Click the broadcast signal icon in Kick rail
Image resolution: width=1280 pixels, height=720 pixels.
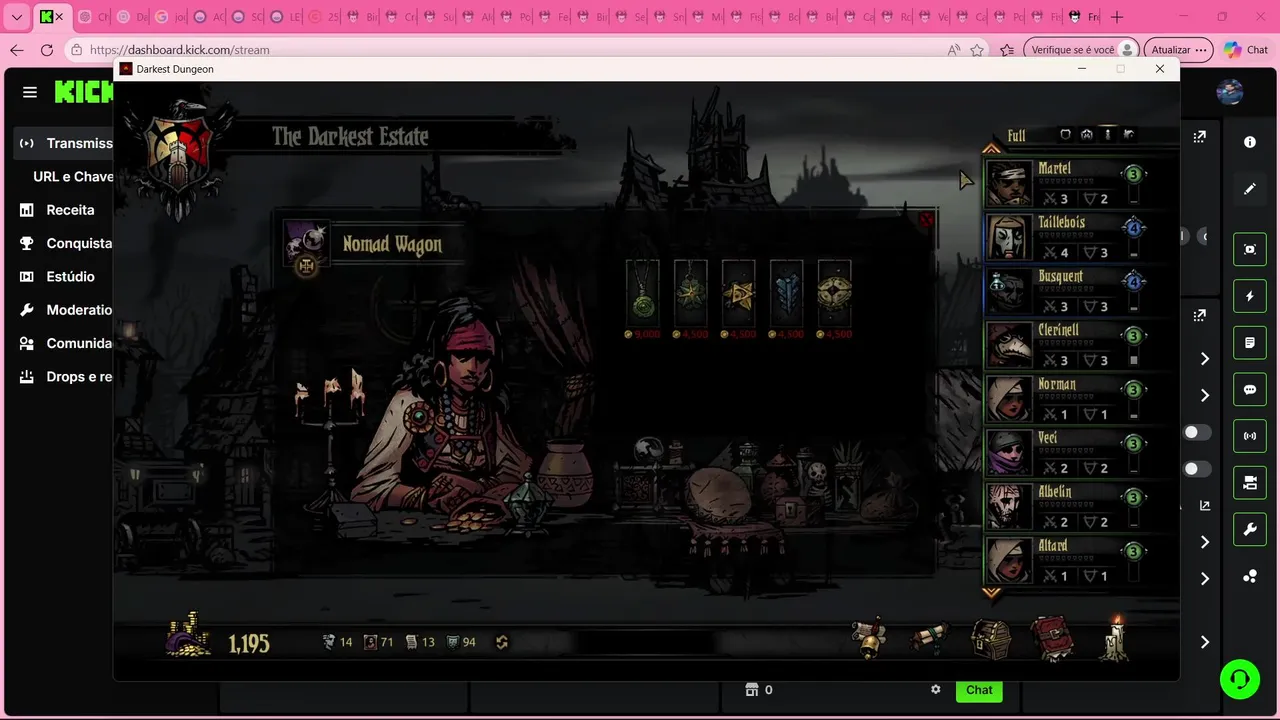pos(1250,436)
